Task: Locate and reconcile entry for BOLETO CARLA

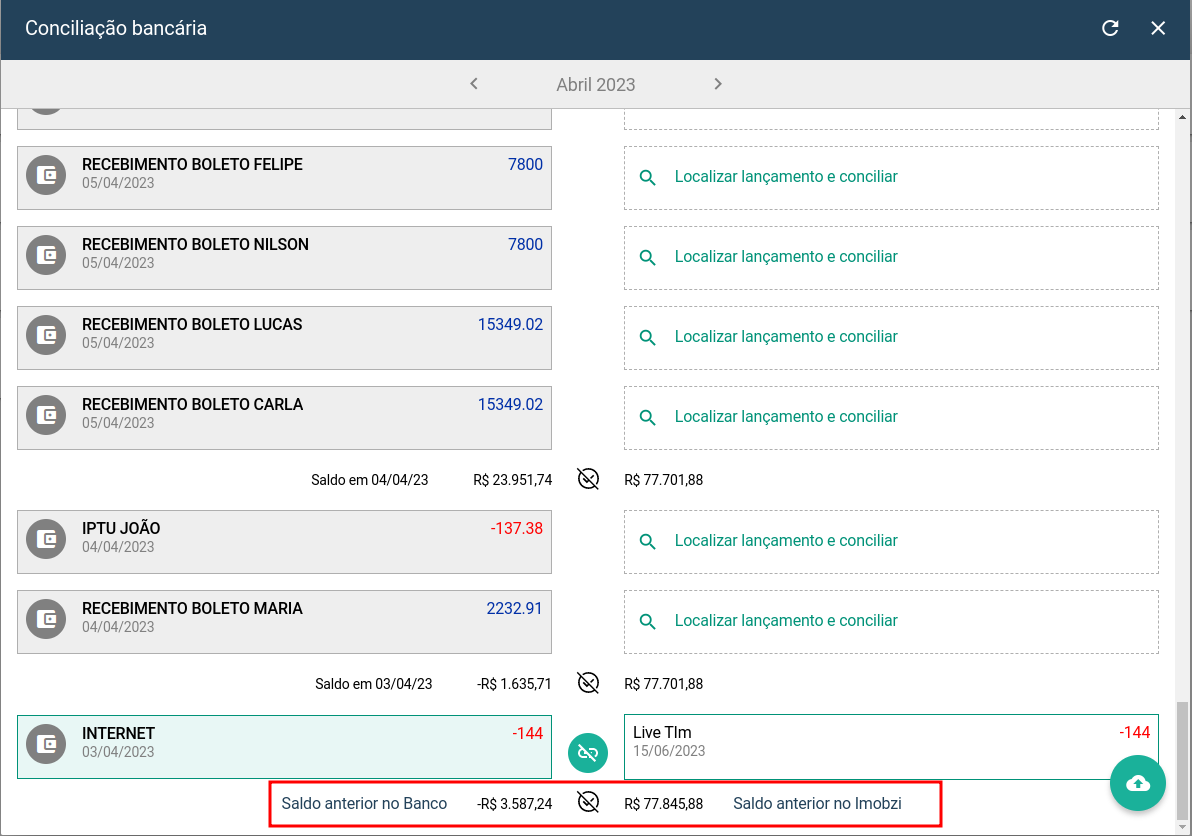Action: [891, 418]
